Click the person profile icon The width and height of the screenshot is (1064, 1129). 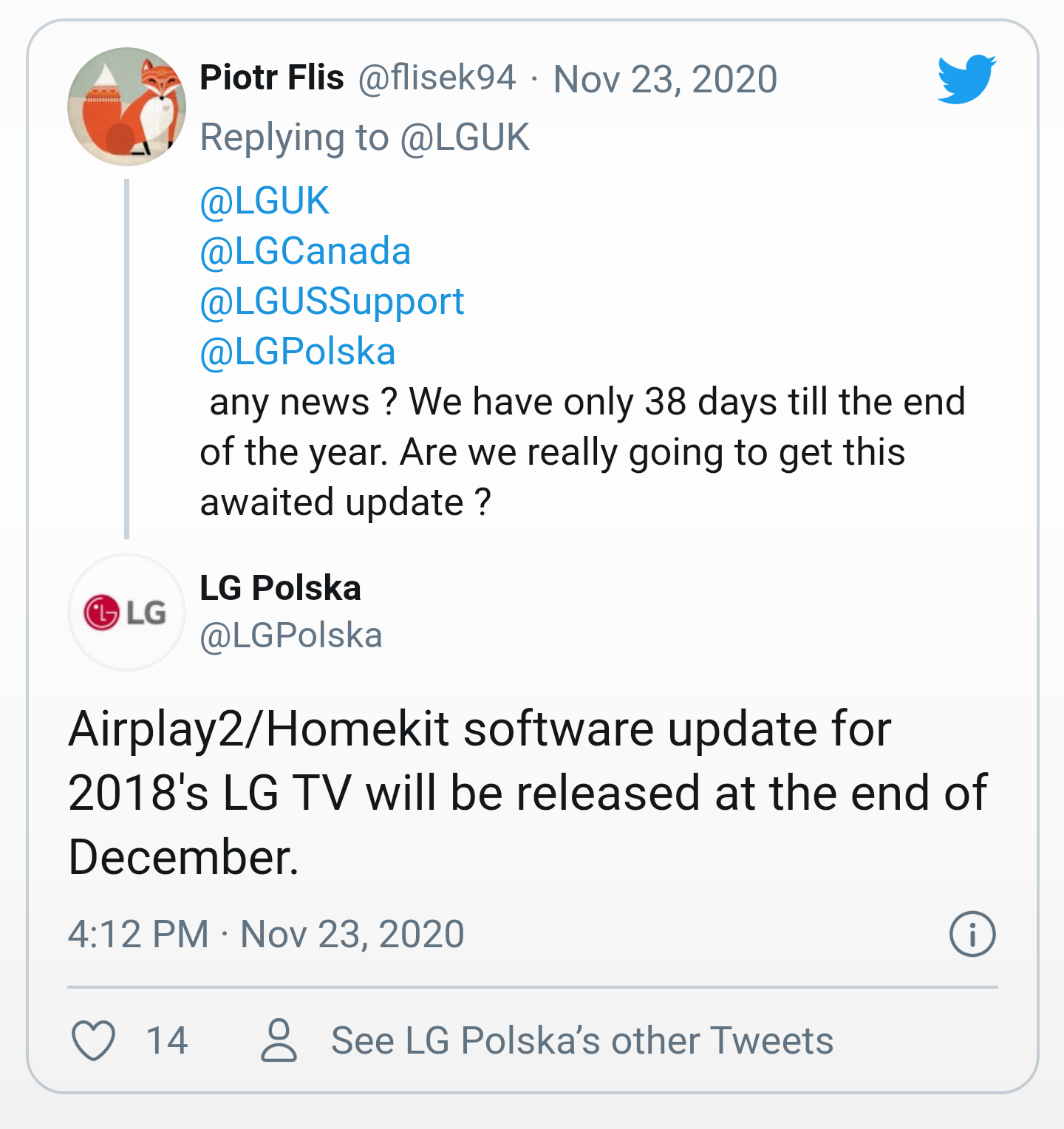[279, 1040]
